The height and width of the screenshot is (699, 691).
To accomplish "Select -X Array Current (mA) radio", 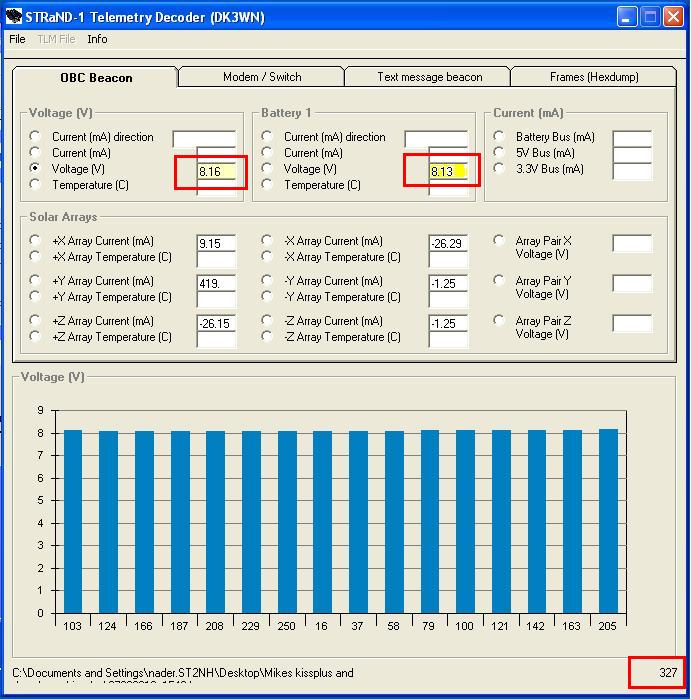I will (267, 240).
